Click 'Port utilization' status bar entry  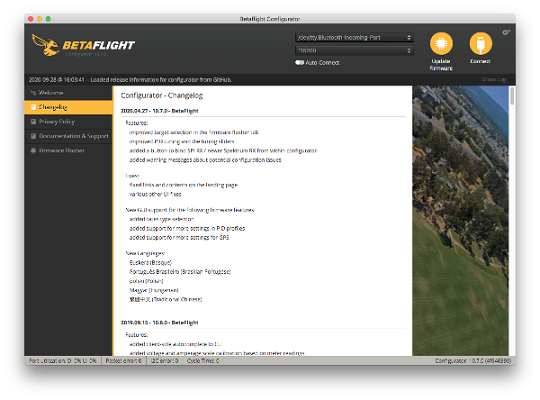pyautogui.click(x=63, y=361)
